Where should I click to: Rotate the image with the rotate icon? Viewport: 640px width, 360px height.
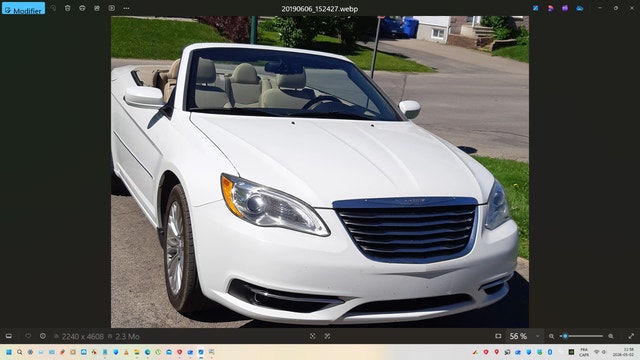53,8
